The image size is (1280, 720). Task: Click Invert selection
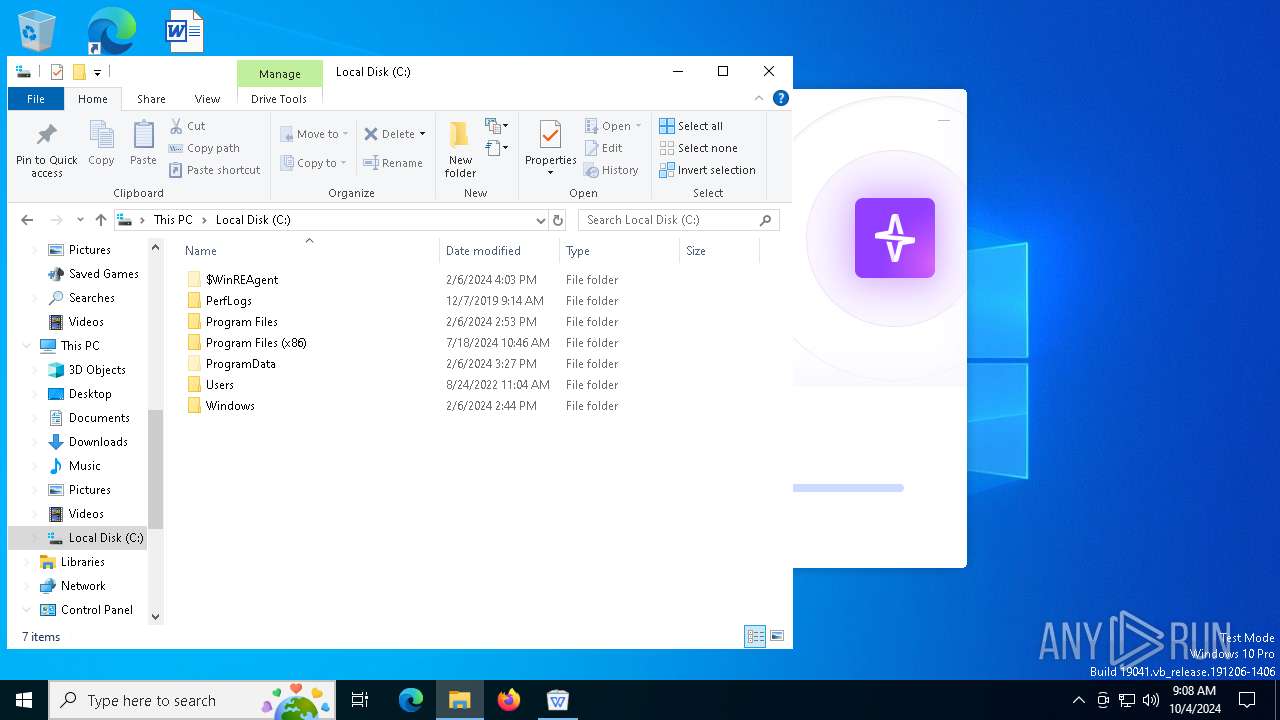(x=707, y=170)
